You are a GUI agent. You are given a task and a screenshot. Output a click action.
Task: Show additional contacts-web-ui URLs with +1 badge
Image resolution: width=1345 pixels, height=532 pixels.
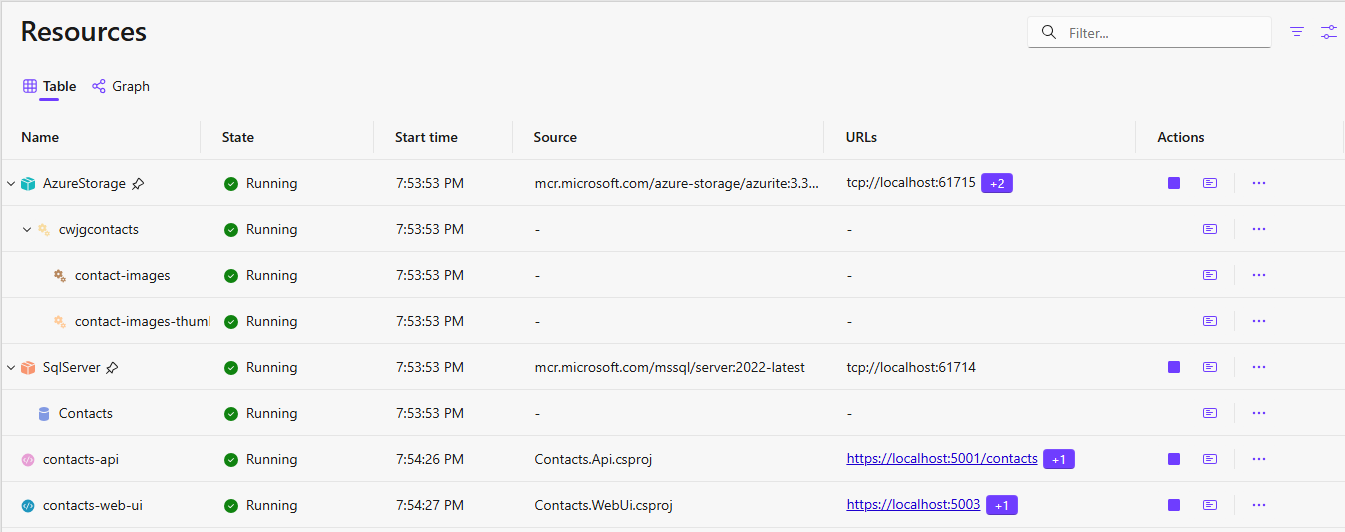click(x=1002, y=505)
